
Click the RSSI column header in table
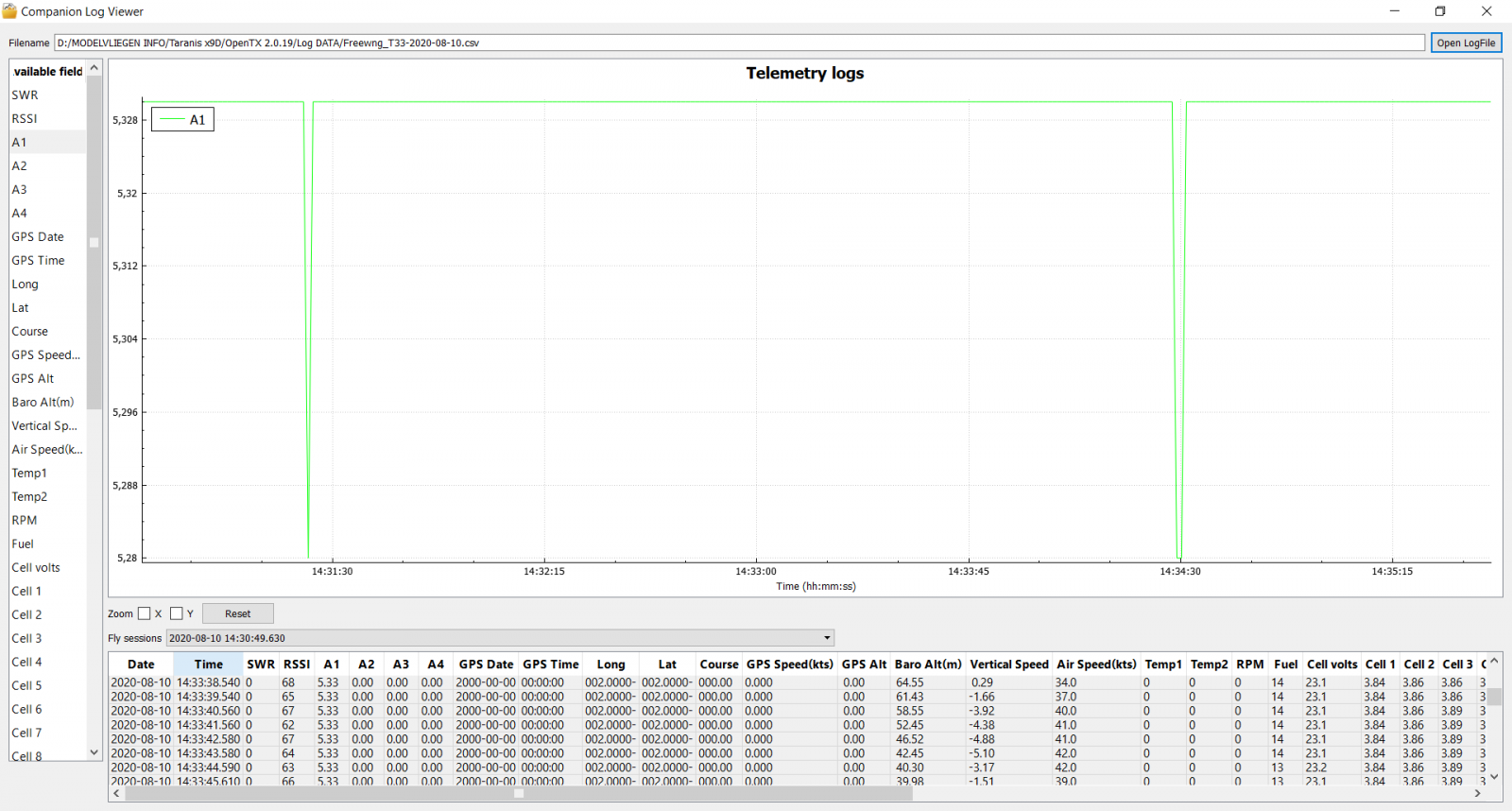297,664
